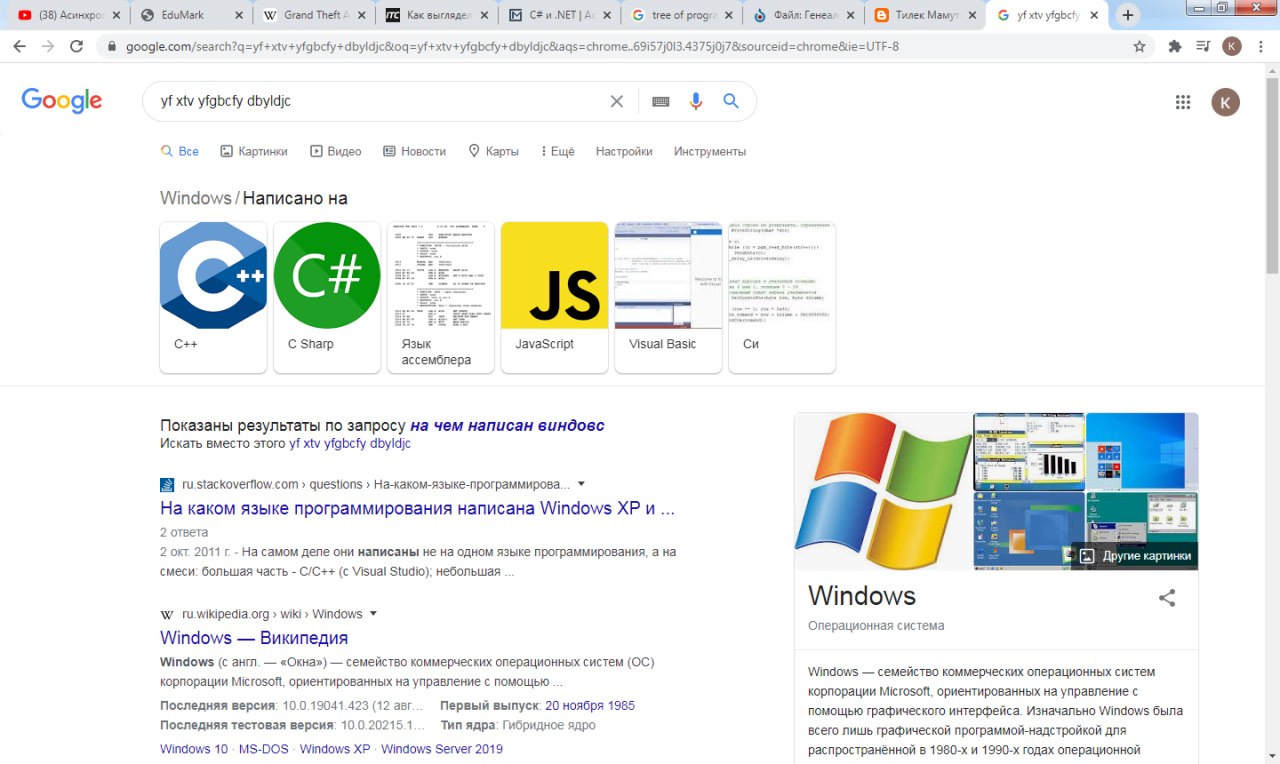Share the Windows knowledge panel
This screenshot has width=1280, height=764.
click(1167, 598)
